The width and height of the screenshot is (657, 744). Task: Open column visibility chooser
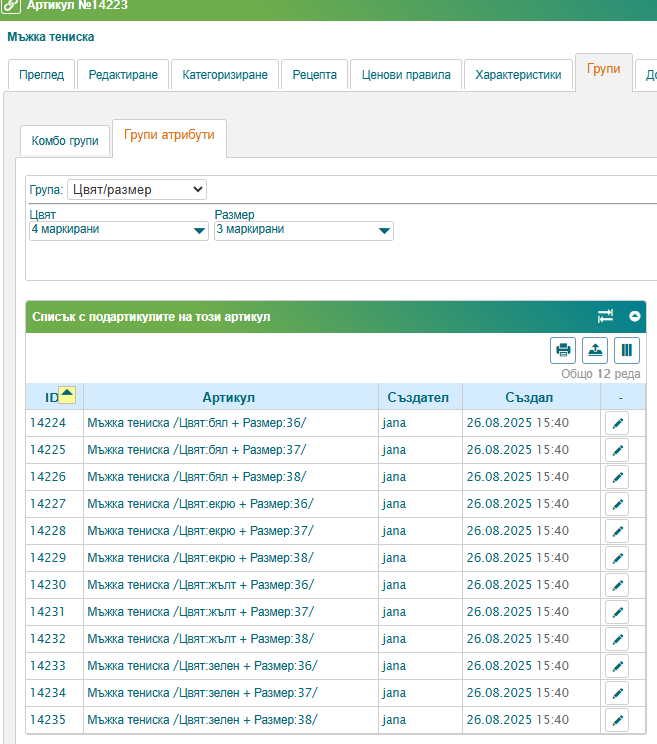pos(627,350)
